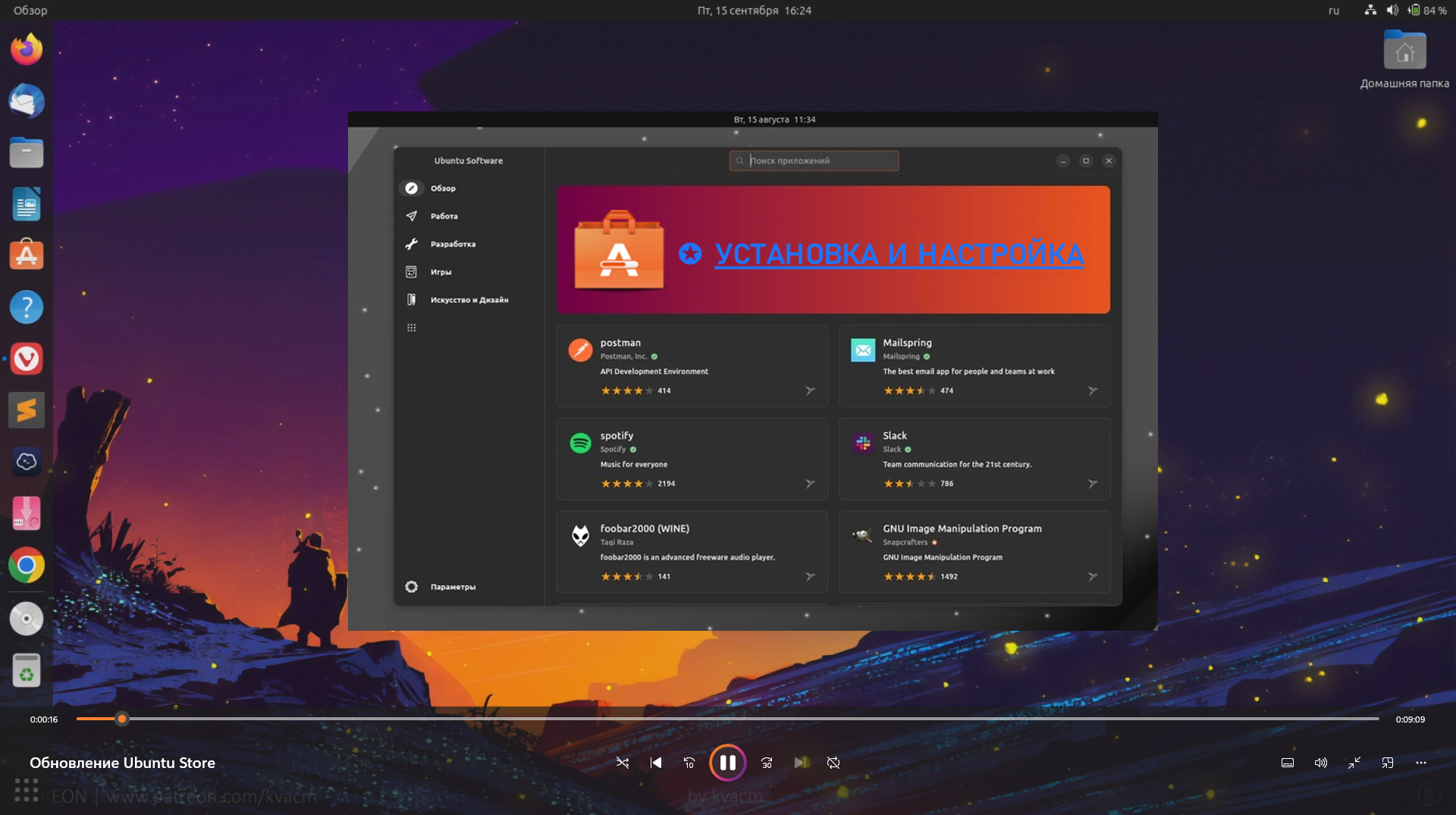Show applications grid at the dock bottom
Screen dimensions: 1456x815
tap(27, 790)
